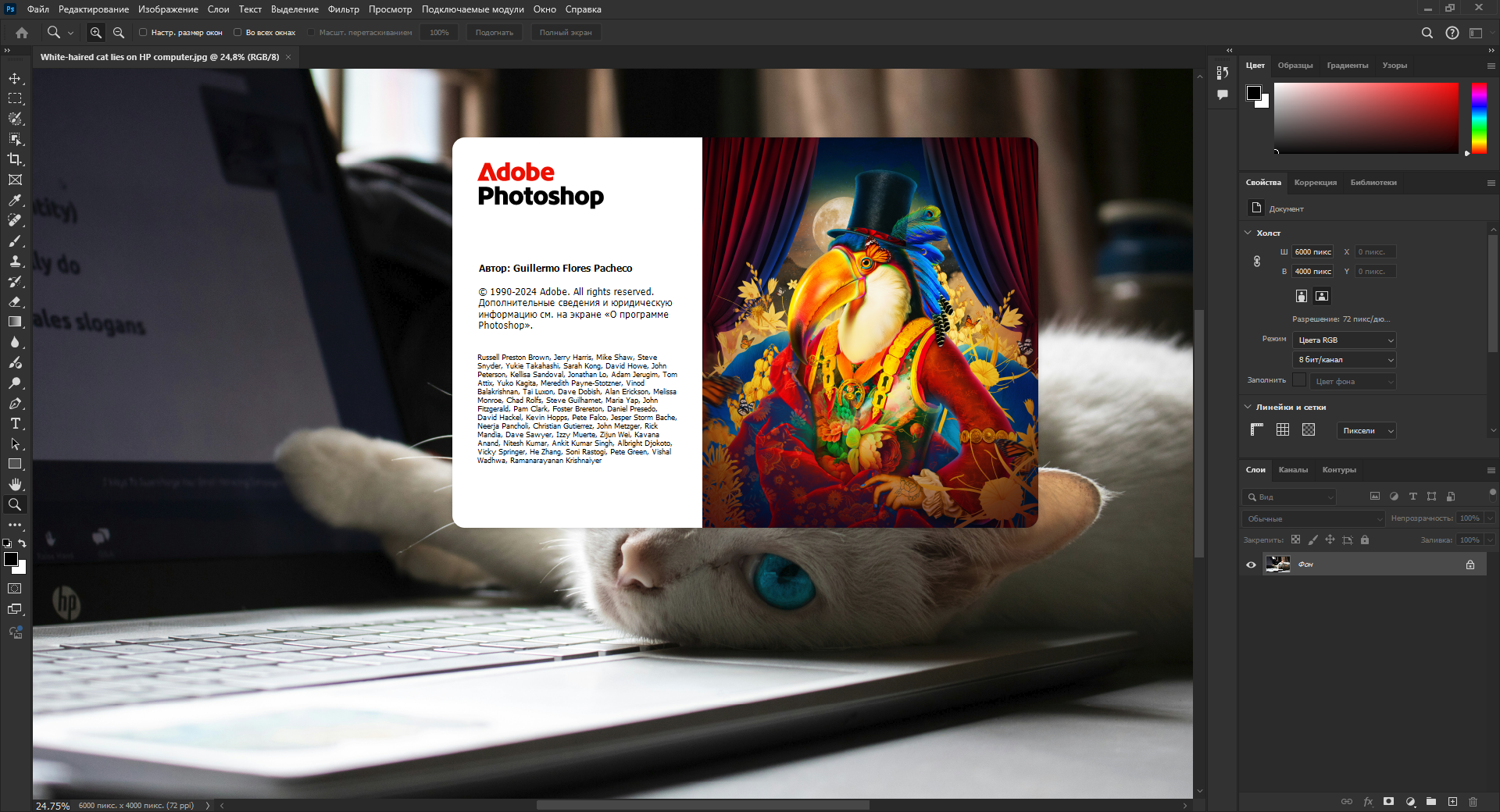This screenshot has height=812, width=1500.
Task: Create a new group folder icon
Action: click(x=1431, y=802)
